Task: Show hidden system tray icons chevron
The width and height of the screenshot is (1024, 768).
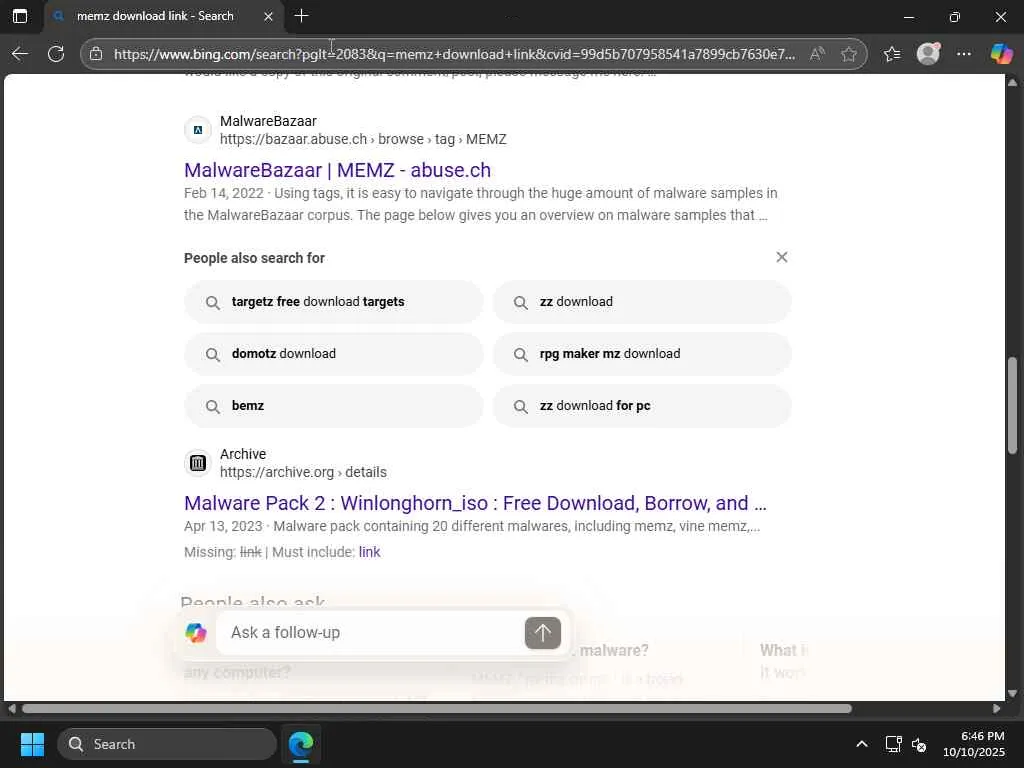Action: tap(862, 744)
